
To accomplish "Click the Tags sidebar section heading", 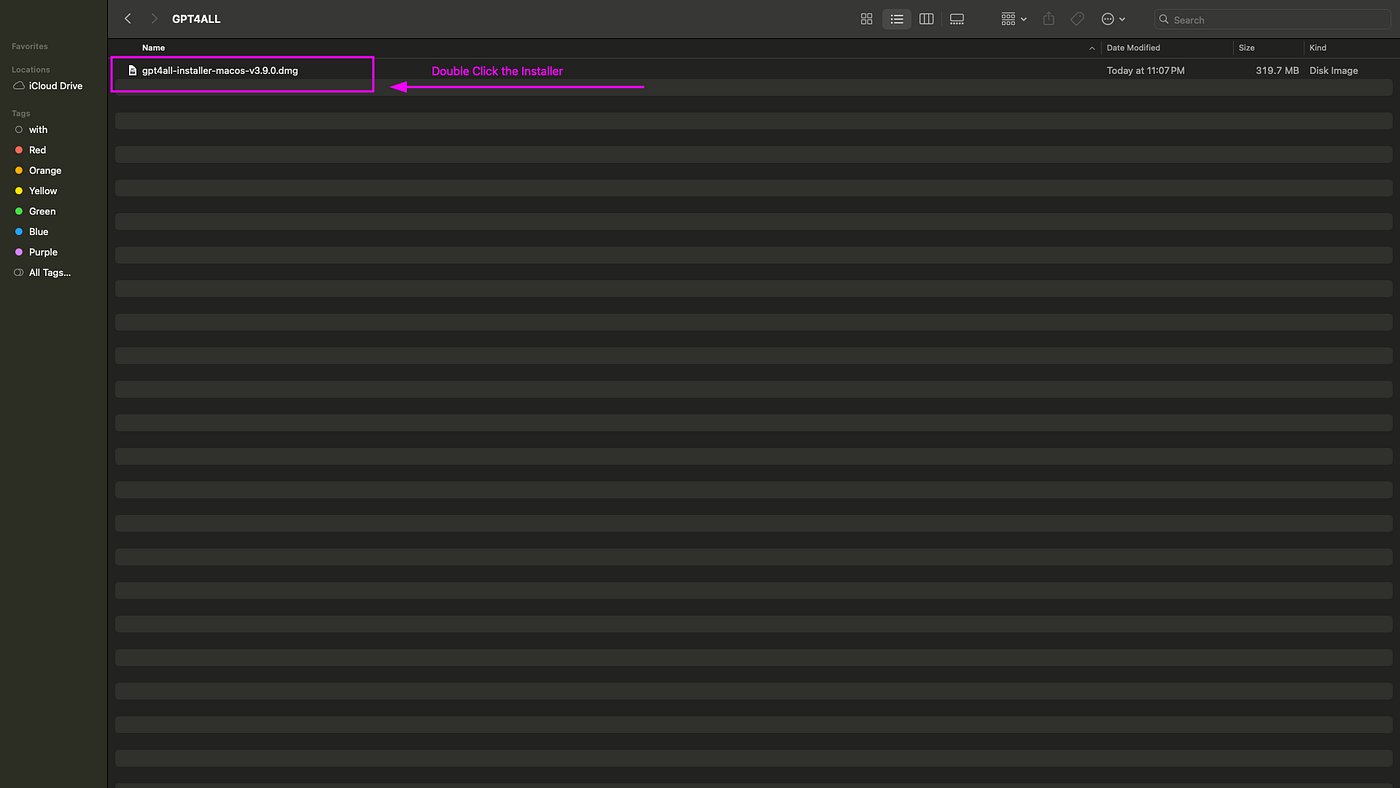I will tap(21, 114).
